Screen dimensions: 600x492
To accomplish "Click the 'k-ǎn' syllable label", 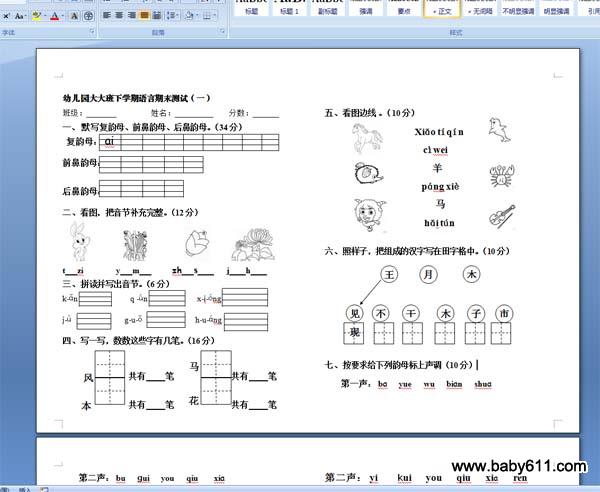I will (x=70, y=298).
